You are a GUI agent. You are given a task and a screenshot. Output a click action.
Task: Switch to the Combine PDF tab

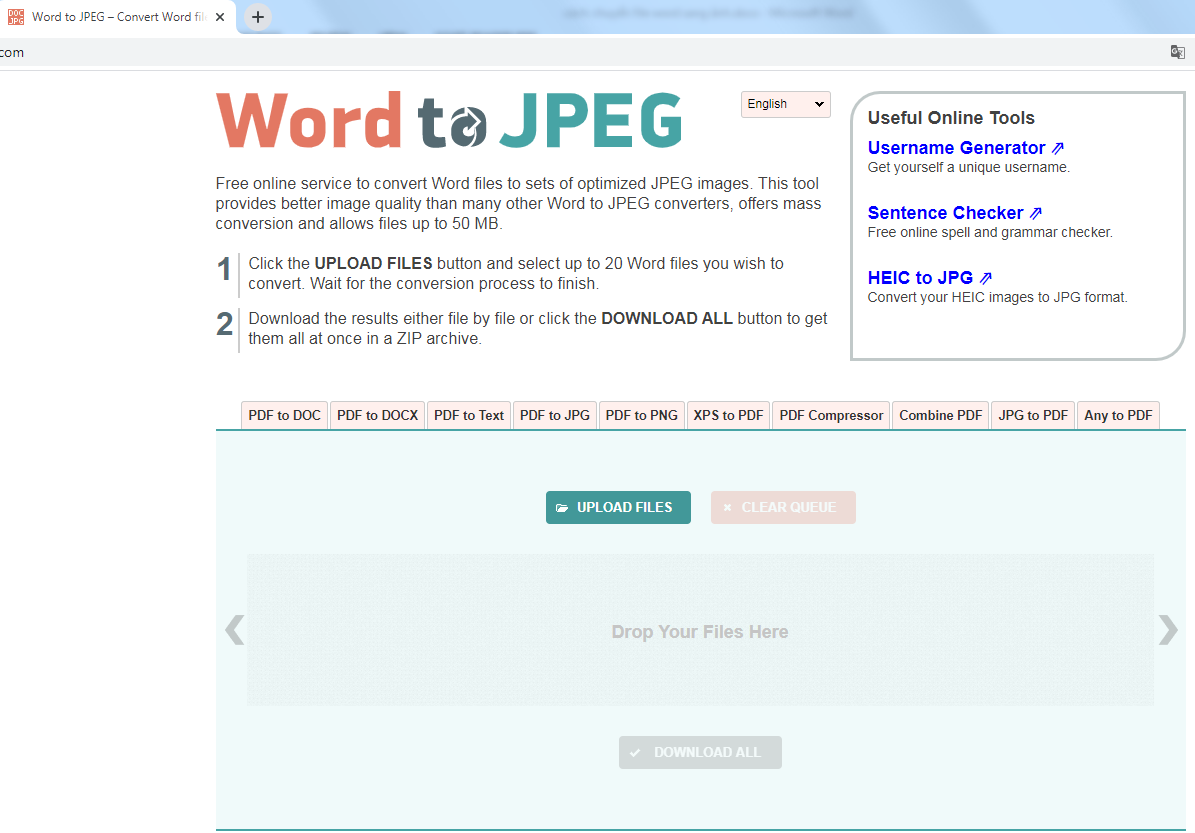(940, 415)
